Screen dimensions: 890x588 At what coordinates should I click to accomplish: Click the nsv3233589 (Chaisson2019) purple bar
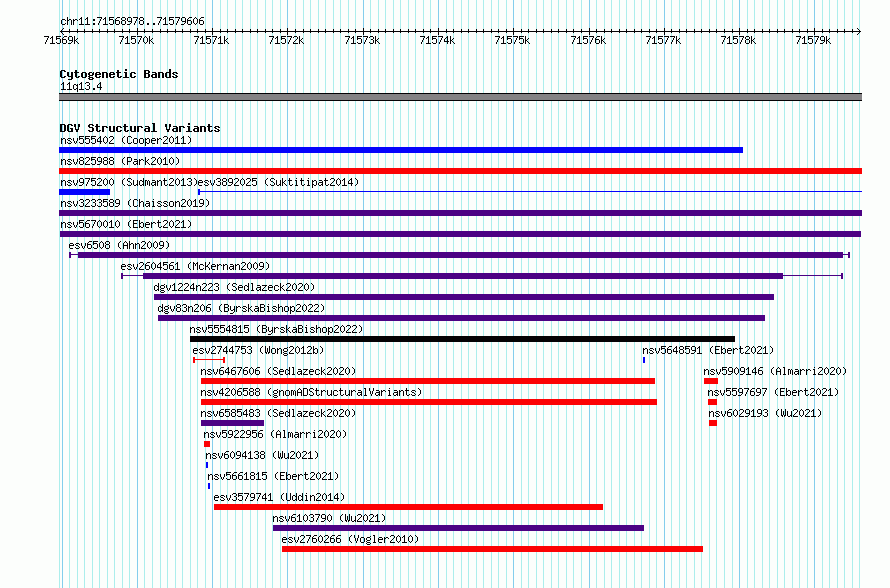click(460, 213)
